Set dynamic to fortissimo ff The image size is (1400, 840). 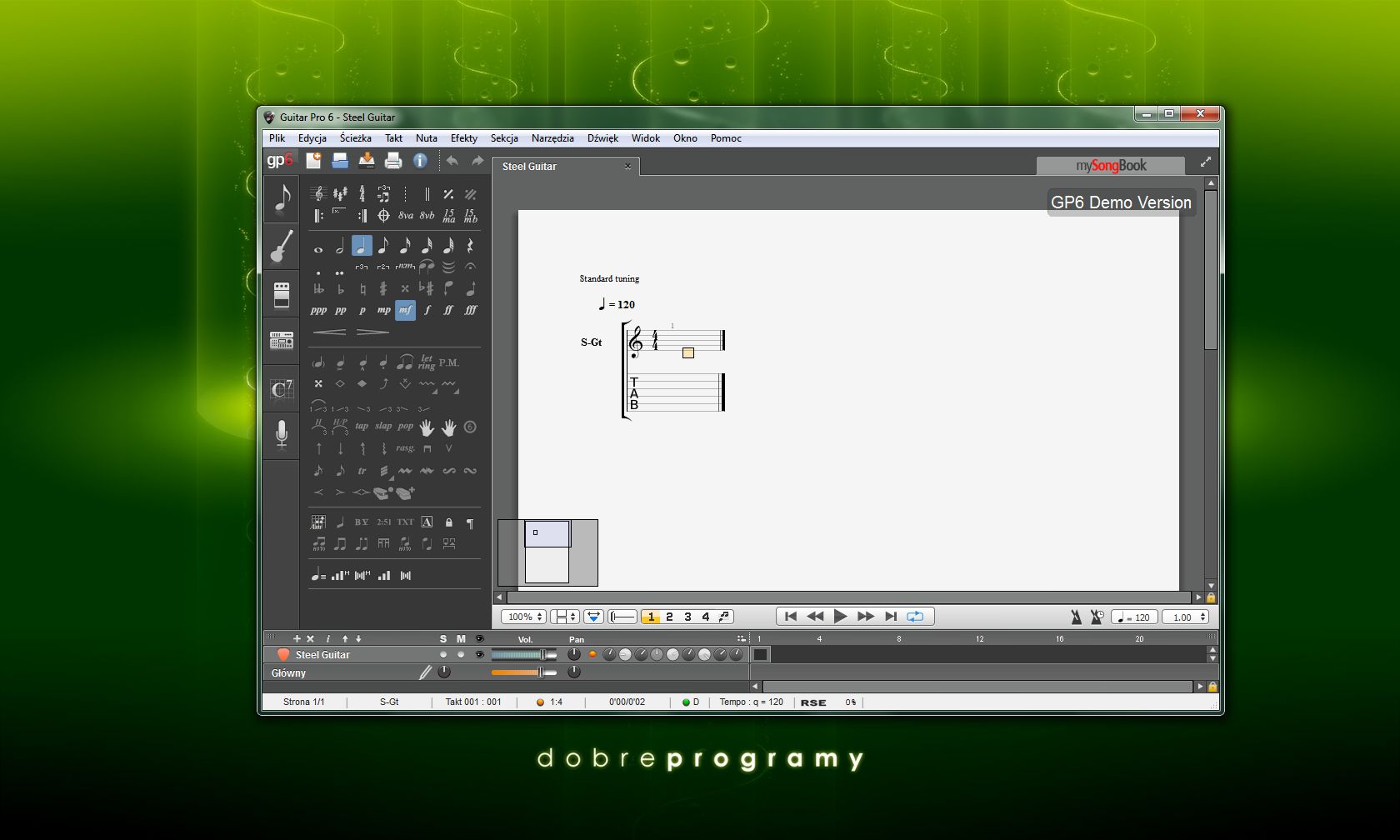[448, 310]
